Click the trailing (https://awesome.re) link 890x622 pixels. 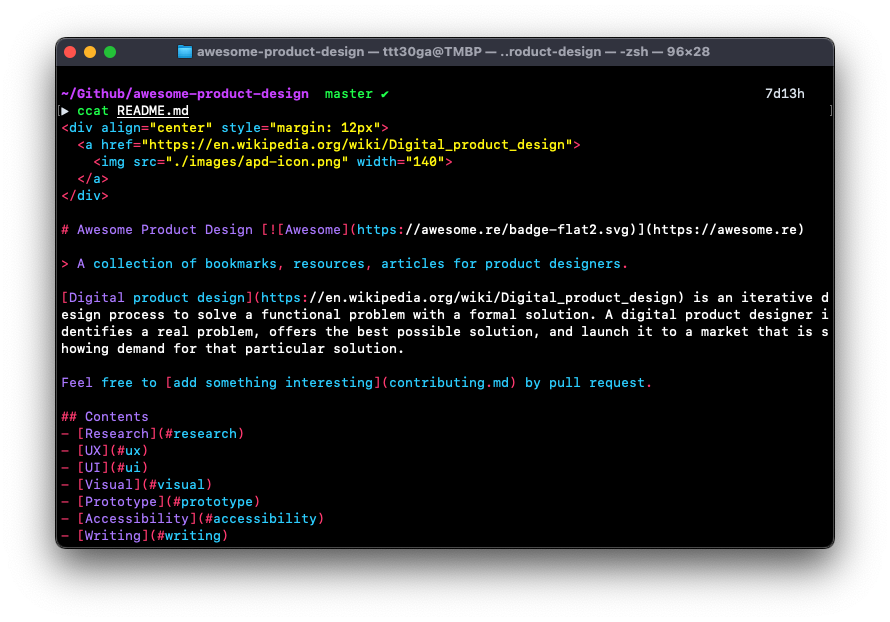pyautogui.click(x=725, y=230)
